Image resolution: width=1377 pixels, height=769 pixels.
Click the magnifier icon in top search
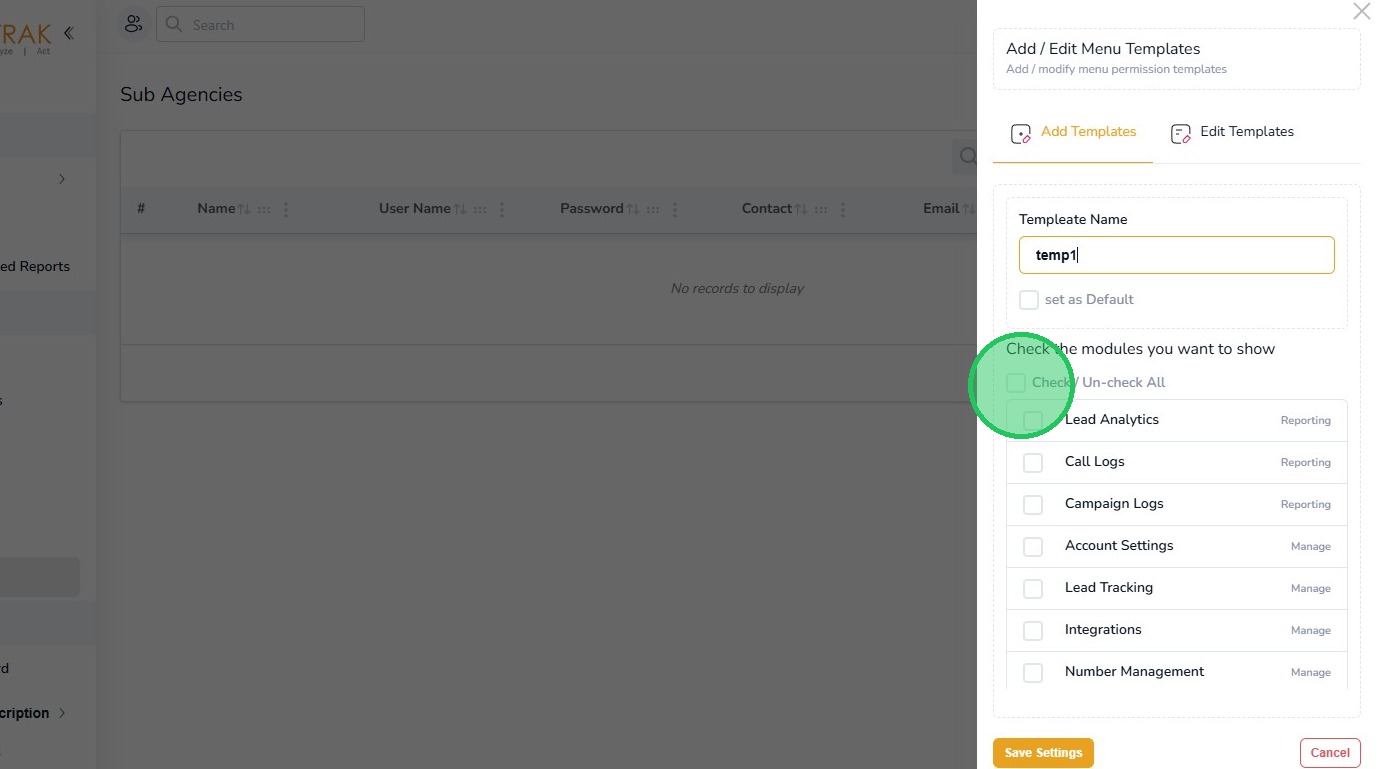[174, 24]
